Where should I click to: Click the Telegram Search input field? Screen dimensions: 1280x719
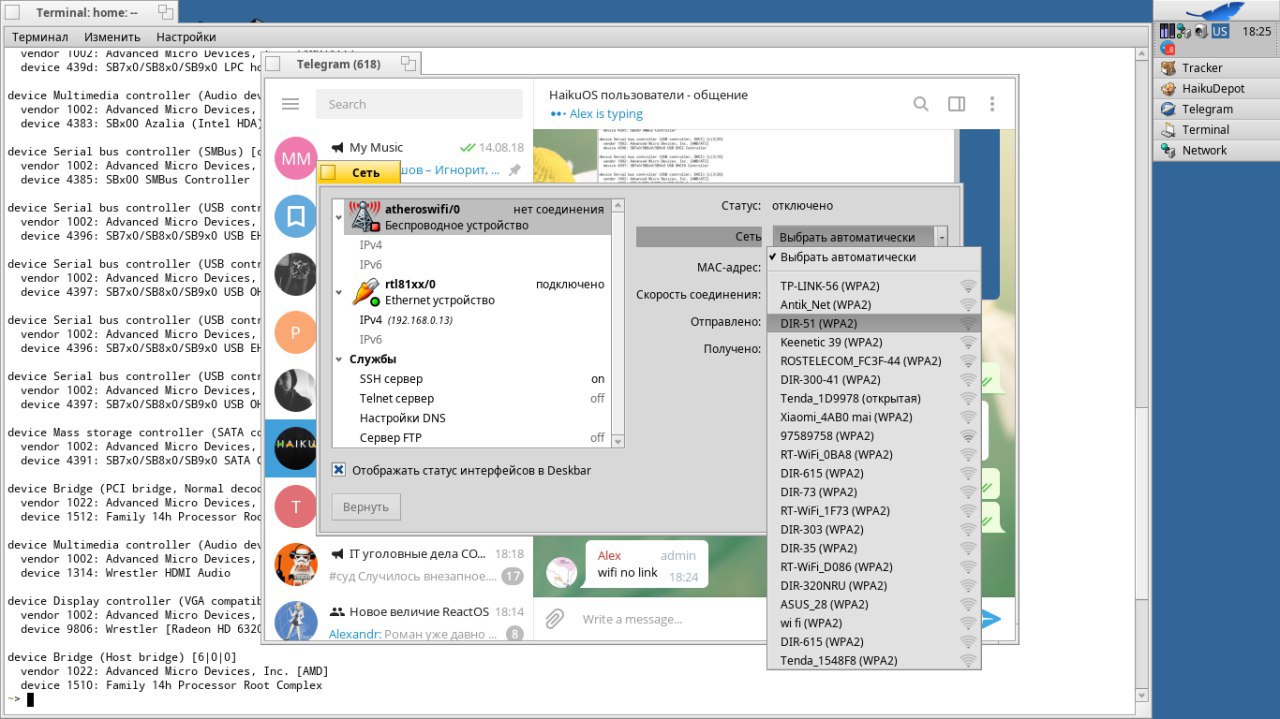(x=419, y=104)
